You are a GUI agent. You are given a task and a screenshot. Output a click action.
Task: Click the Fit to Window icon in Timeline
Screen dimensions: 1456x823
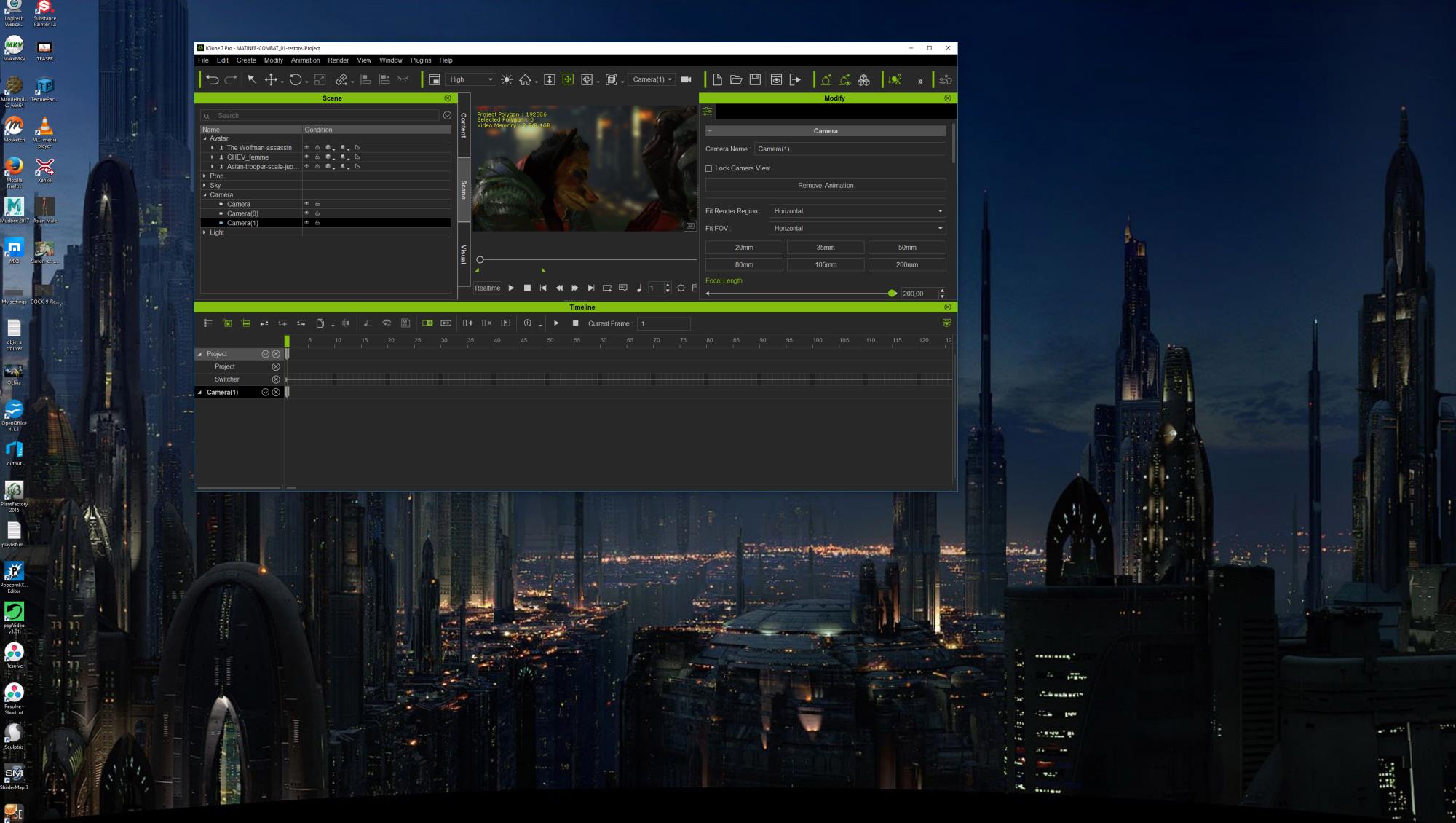pyautogui.click(x=446, y=323)
